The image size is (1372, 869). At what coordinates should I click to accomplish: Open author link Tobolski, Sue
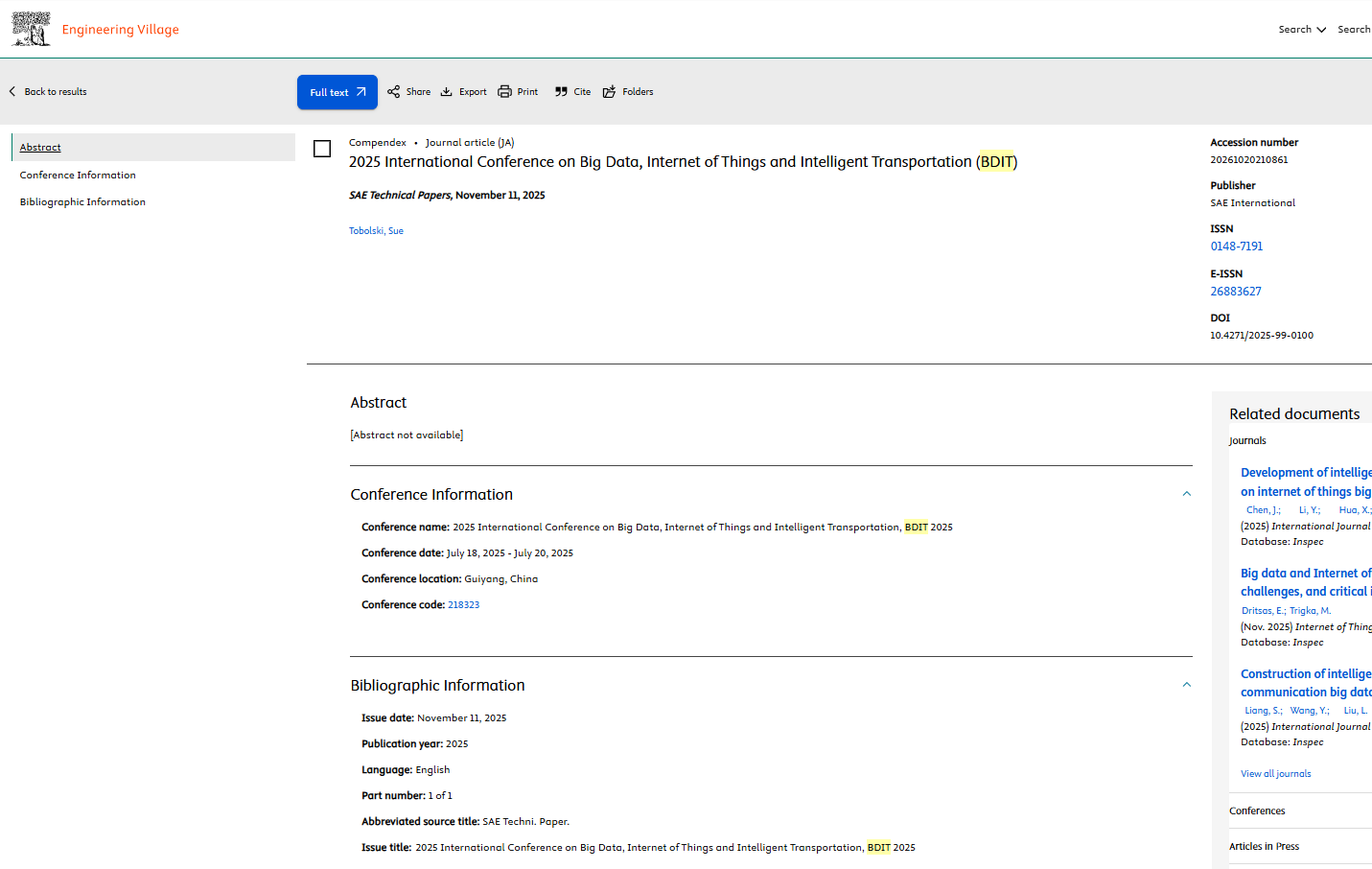(376, 231)
